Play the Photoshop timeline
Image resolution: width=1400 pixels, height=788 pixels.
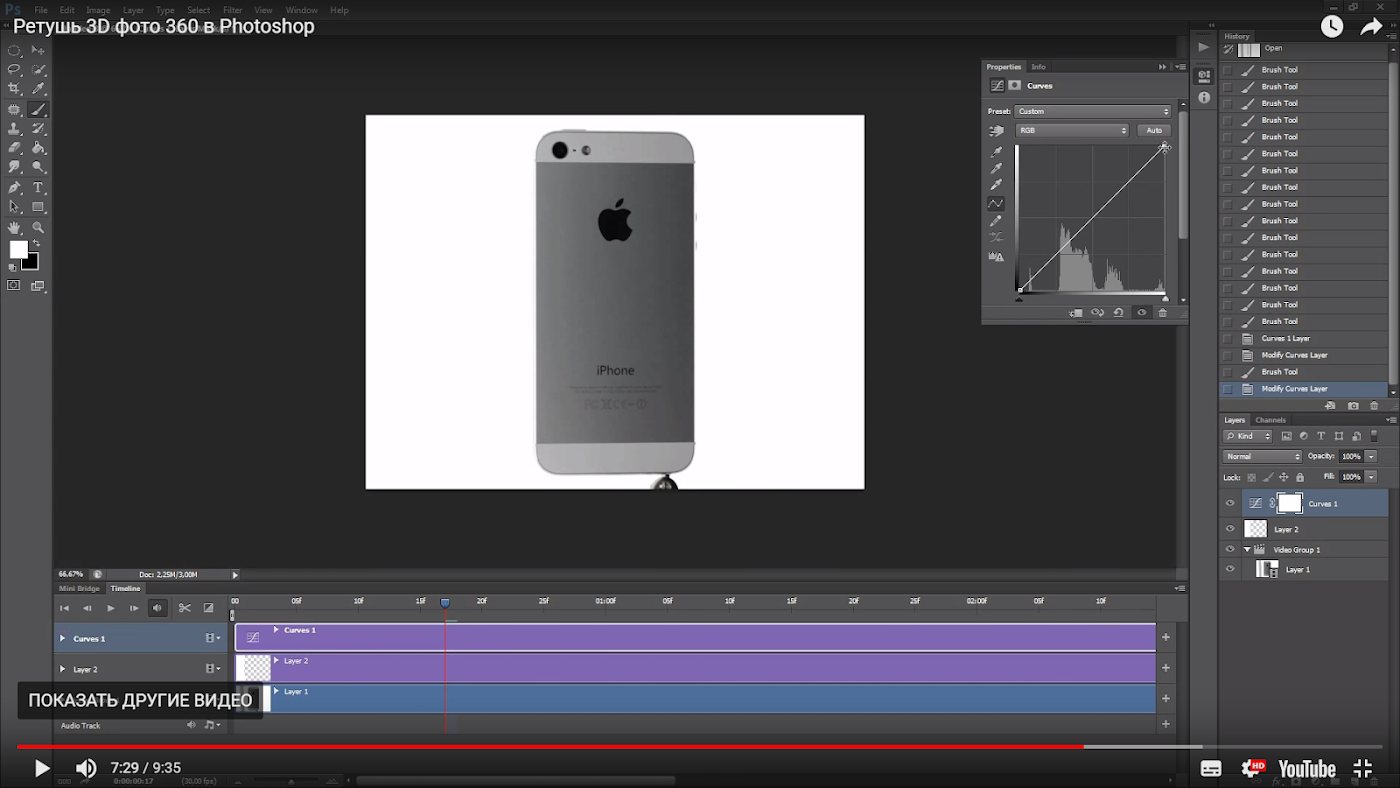[111, 608]
